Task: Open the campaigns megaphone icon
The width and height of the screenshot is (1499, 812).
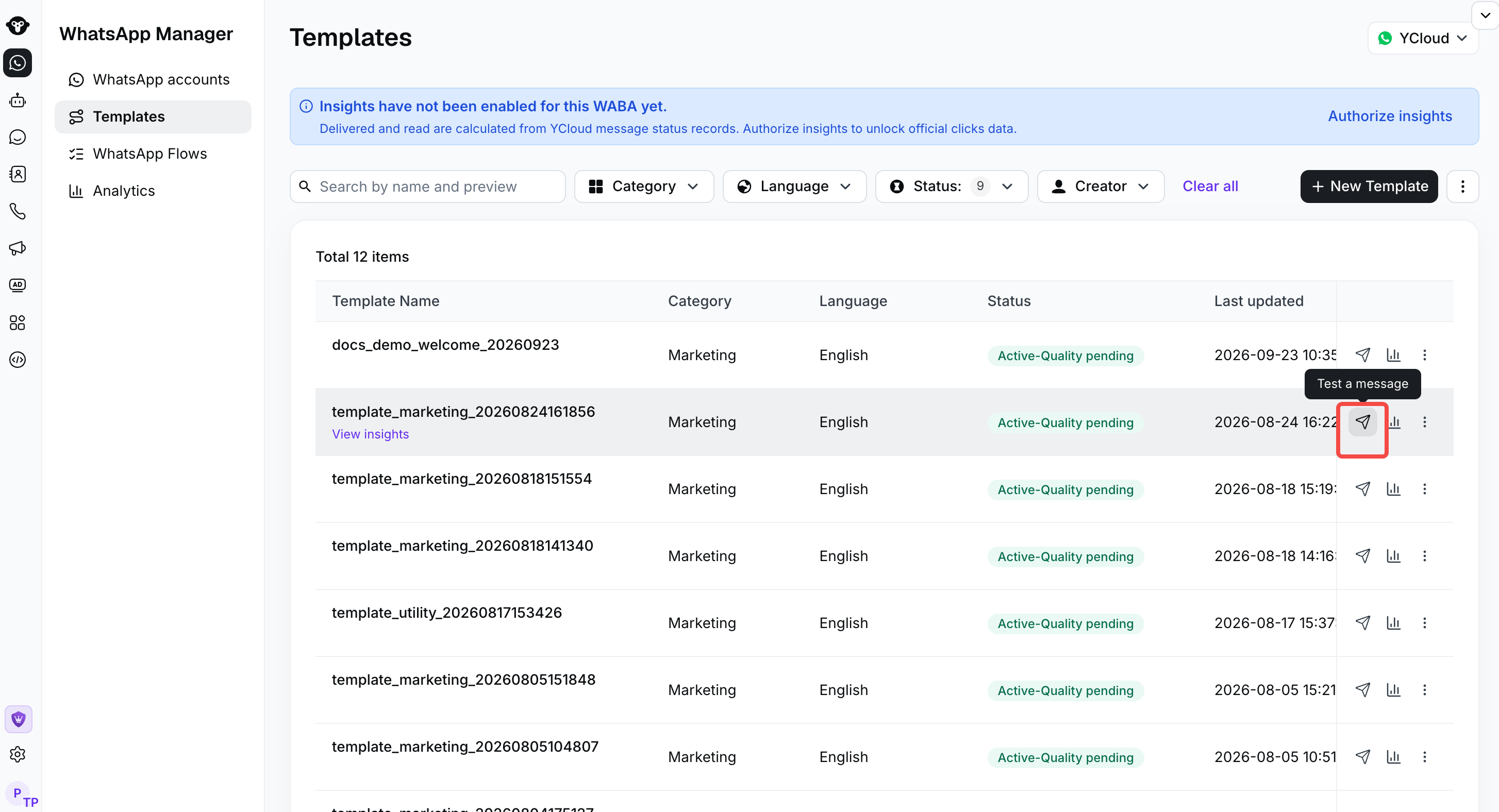Action: tap(18, 248)
